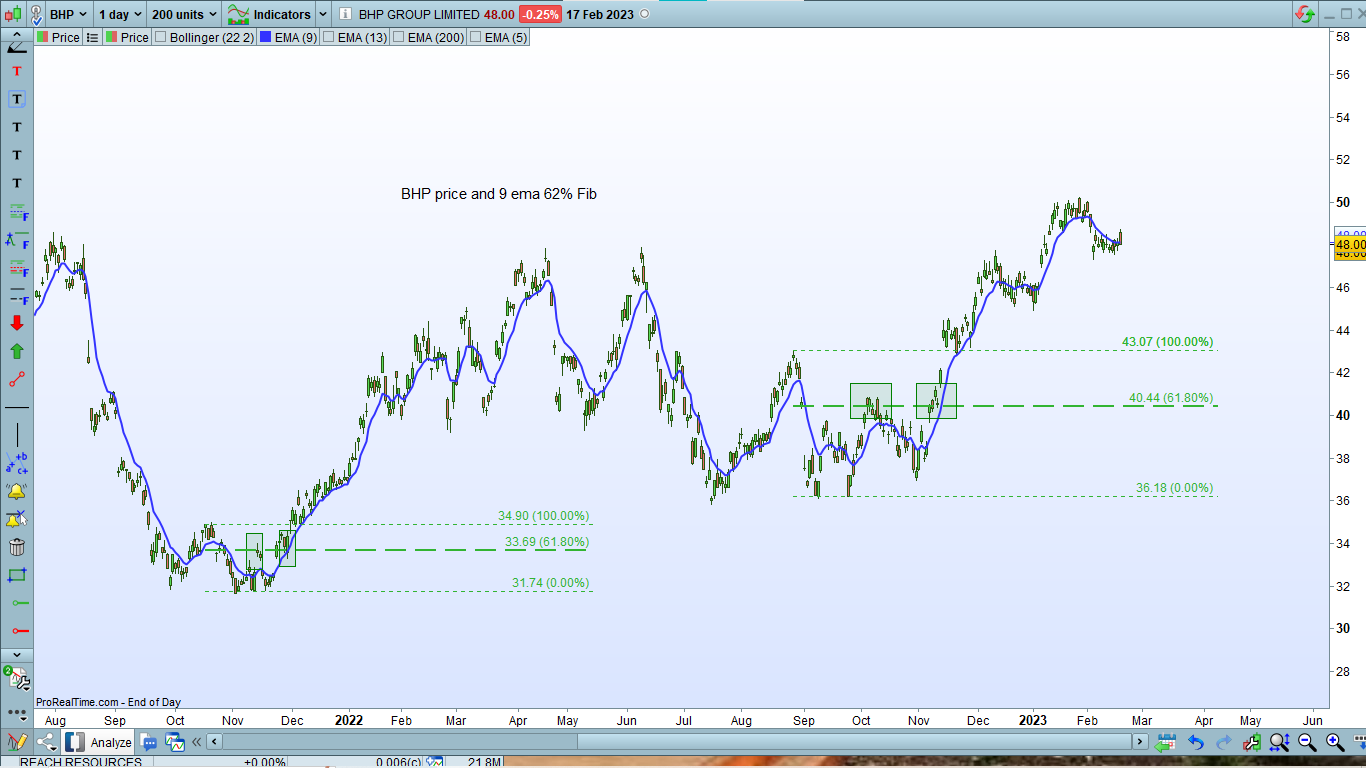This screenshot has height=768, width=1366.
Task: Click the pencil chart icon at bottom left
Action: (x=16, y=742)
